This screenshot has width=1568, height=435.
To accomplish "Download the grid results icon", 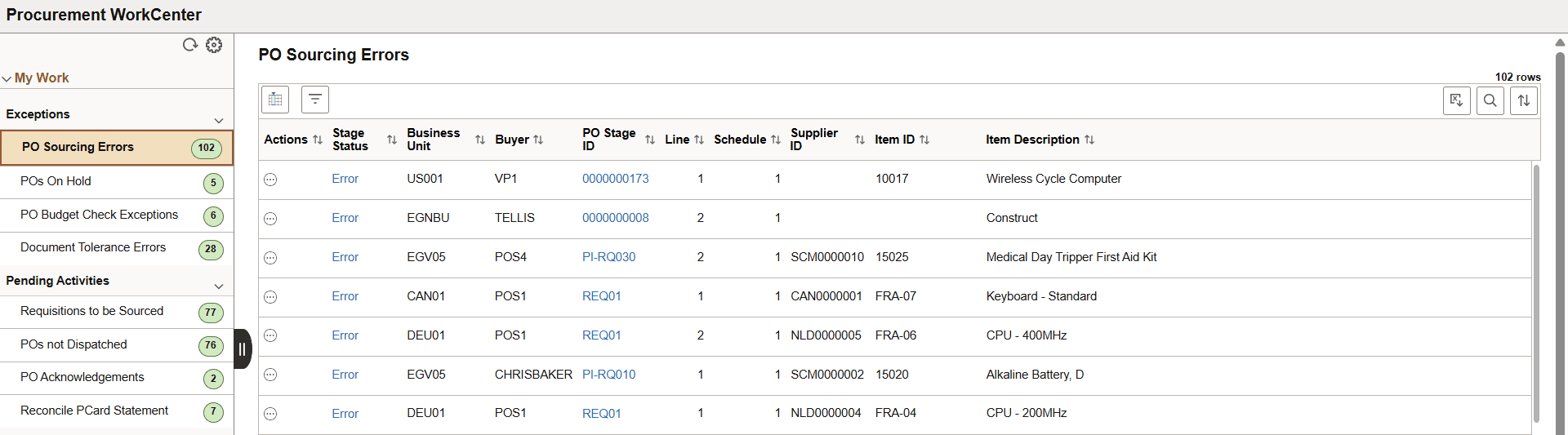I will point(1457,100).
